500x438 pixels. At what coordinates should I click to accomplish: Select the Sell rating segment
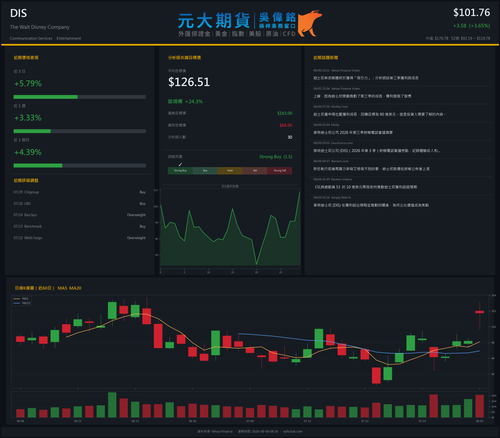255,171
